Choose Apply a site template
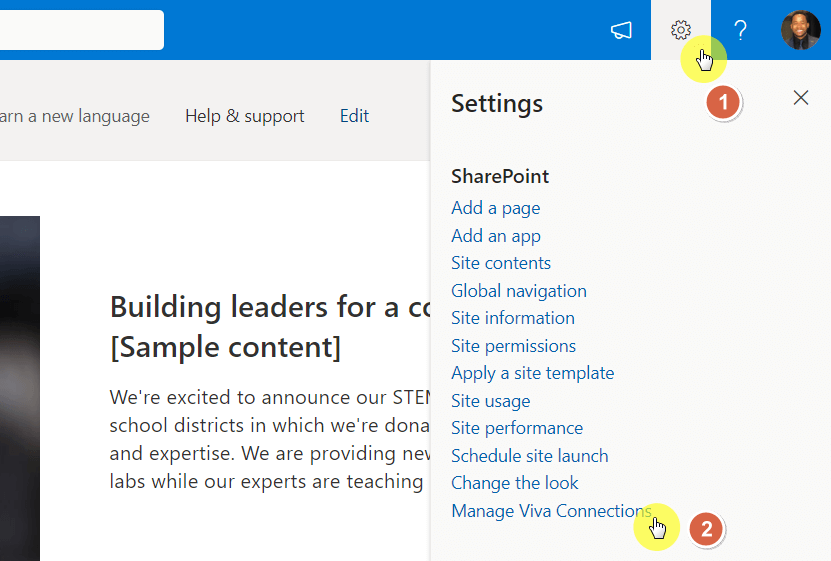The height and width of the screenshot is (561, 831). [x=533, y=373]
